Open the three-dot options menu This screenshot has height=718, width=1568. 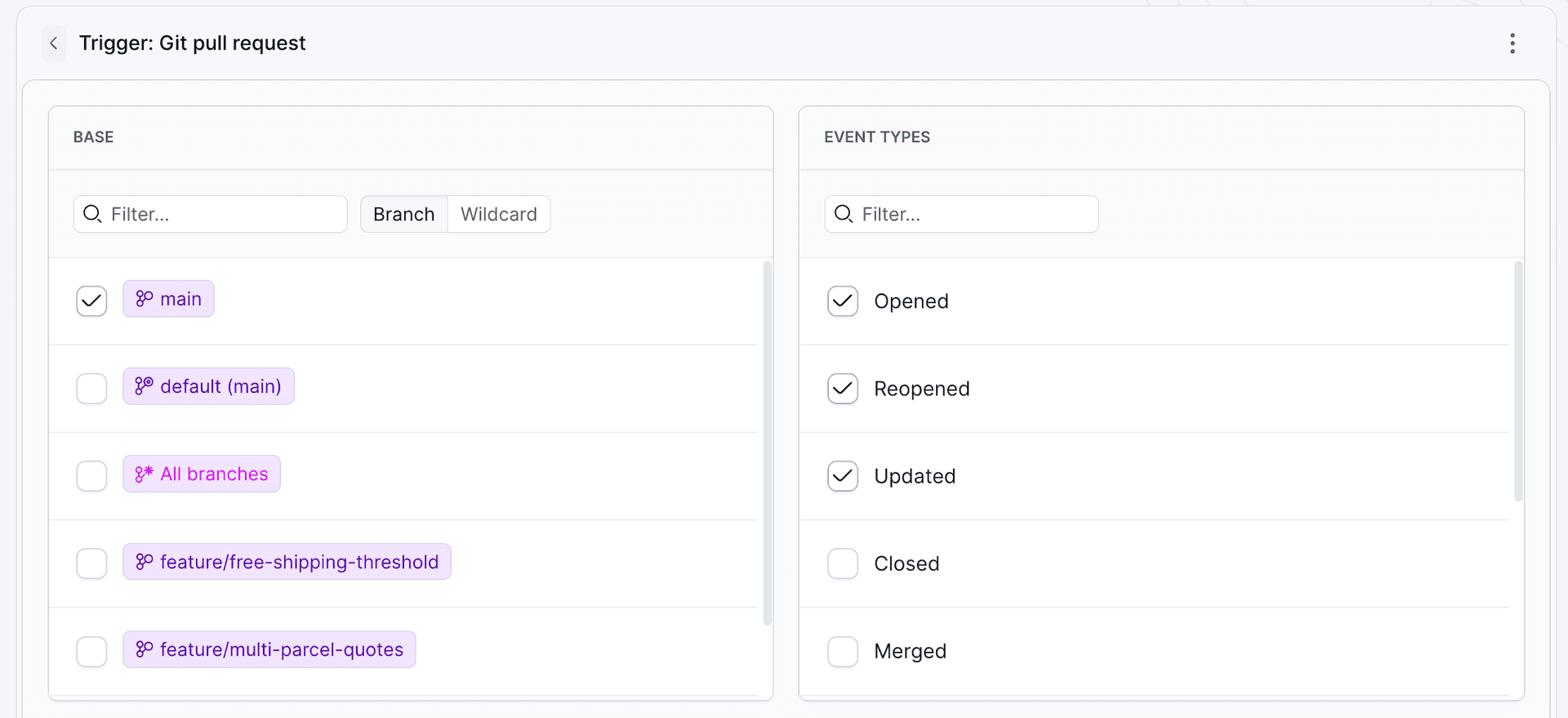point(1512,43)
